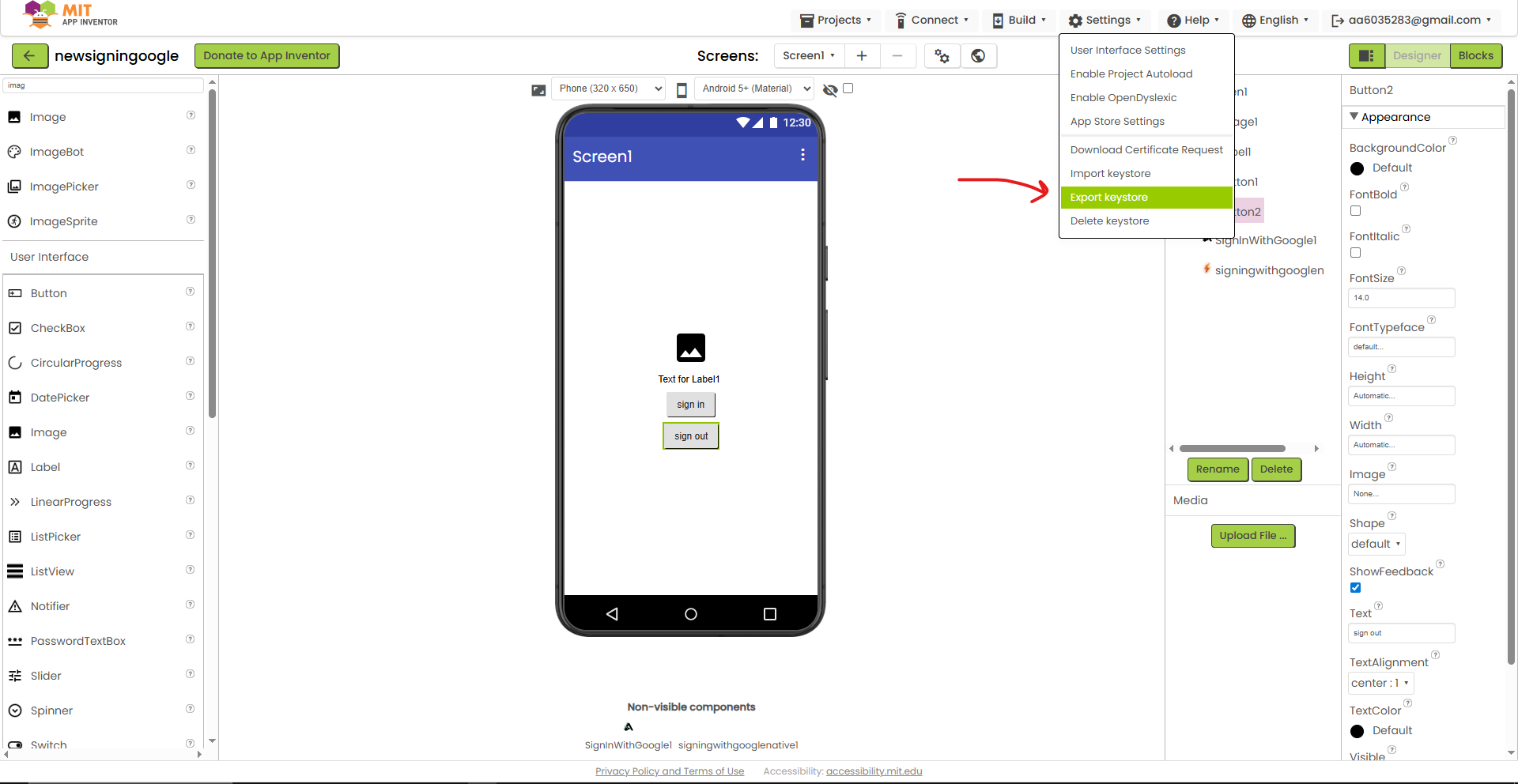
Task: Select the ListView component icon
Action: tap(15, 571)
